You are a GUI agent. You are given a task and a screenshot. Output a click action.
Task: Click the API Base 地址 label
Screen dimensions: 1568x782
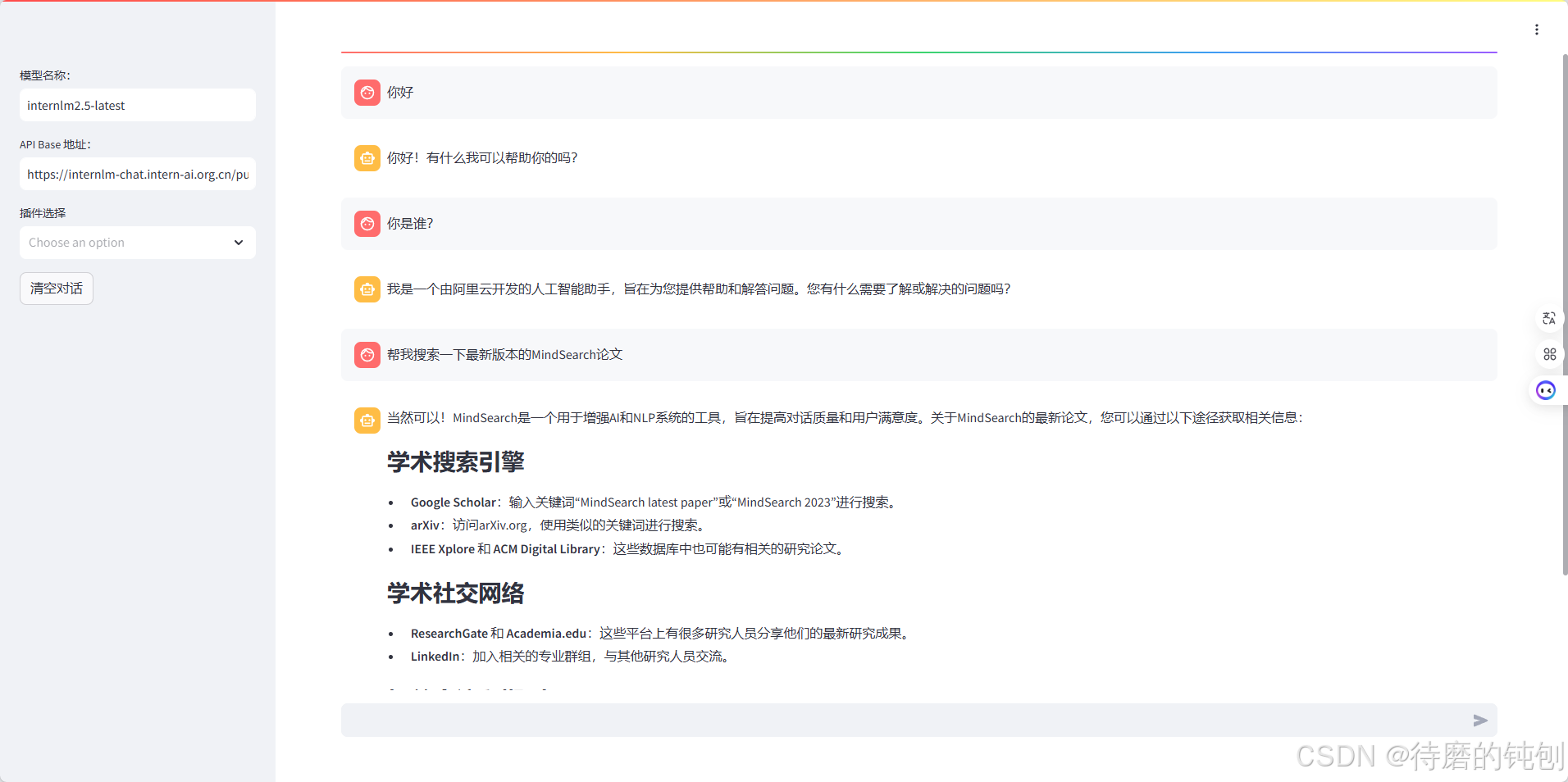coord(55,144)
